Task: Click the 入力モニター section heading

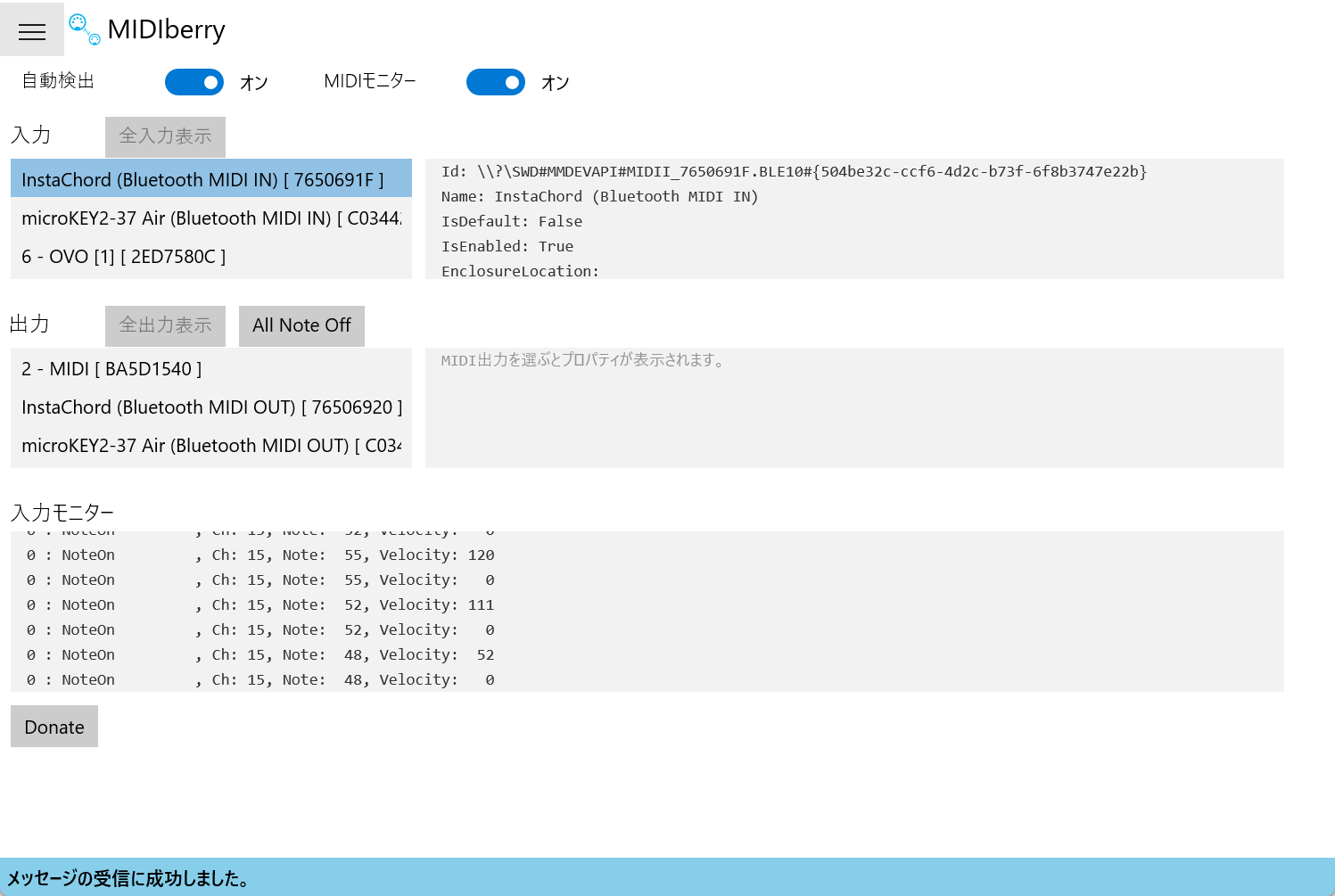Action: point(62,513)
